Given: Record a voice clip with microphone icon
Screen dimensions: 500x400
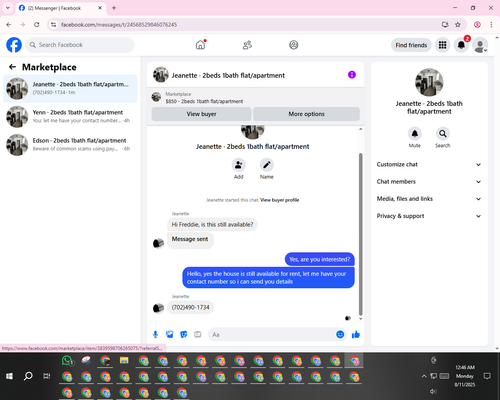Looking at the screenshot, I should coord(155,334).
